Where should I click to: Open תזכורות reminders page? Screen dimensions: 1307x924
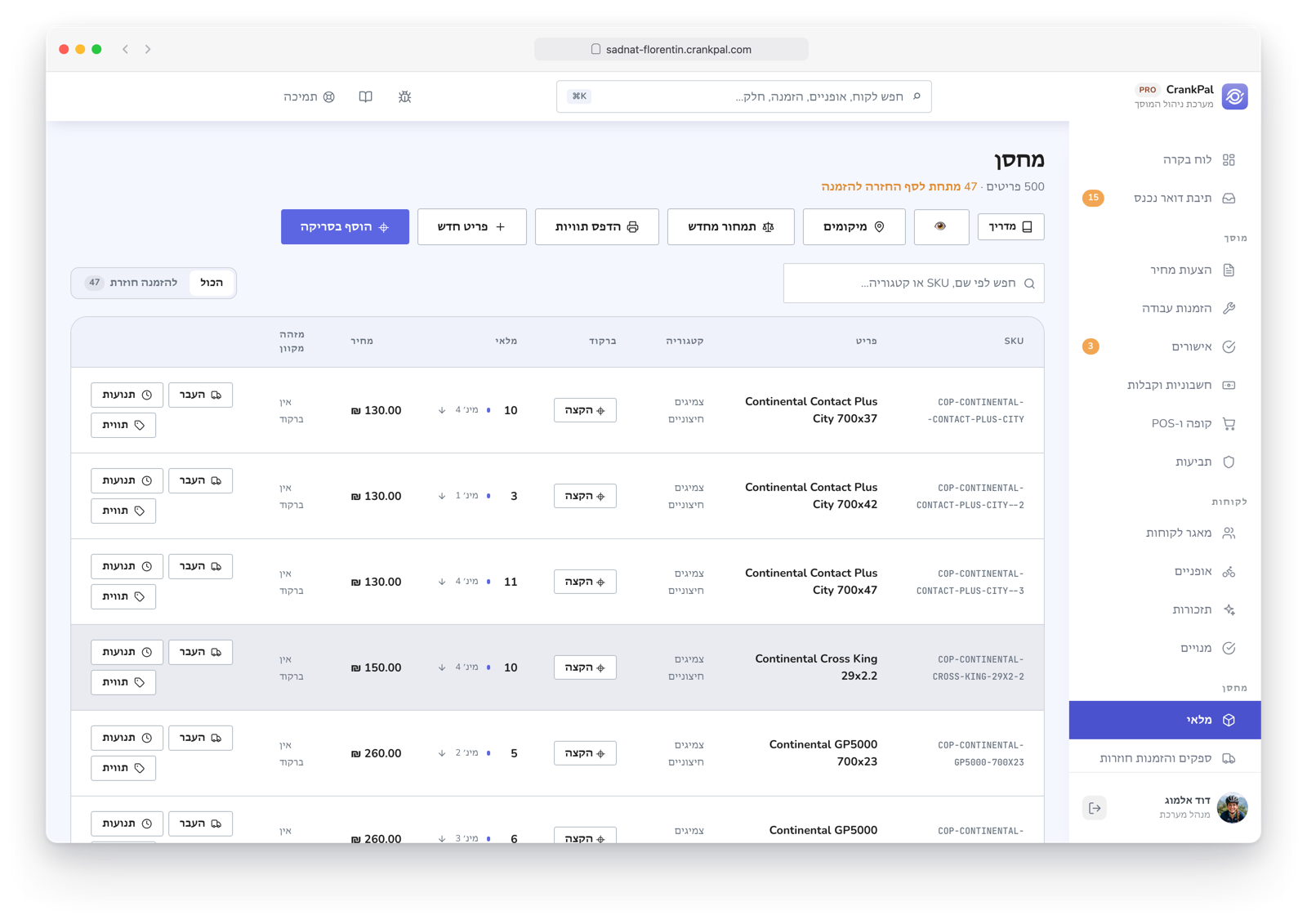(1165, 609)
